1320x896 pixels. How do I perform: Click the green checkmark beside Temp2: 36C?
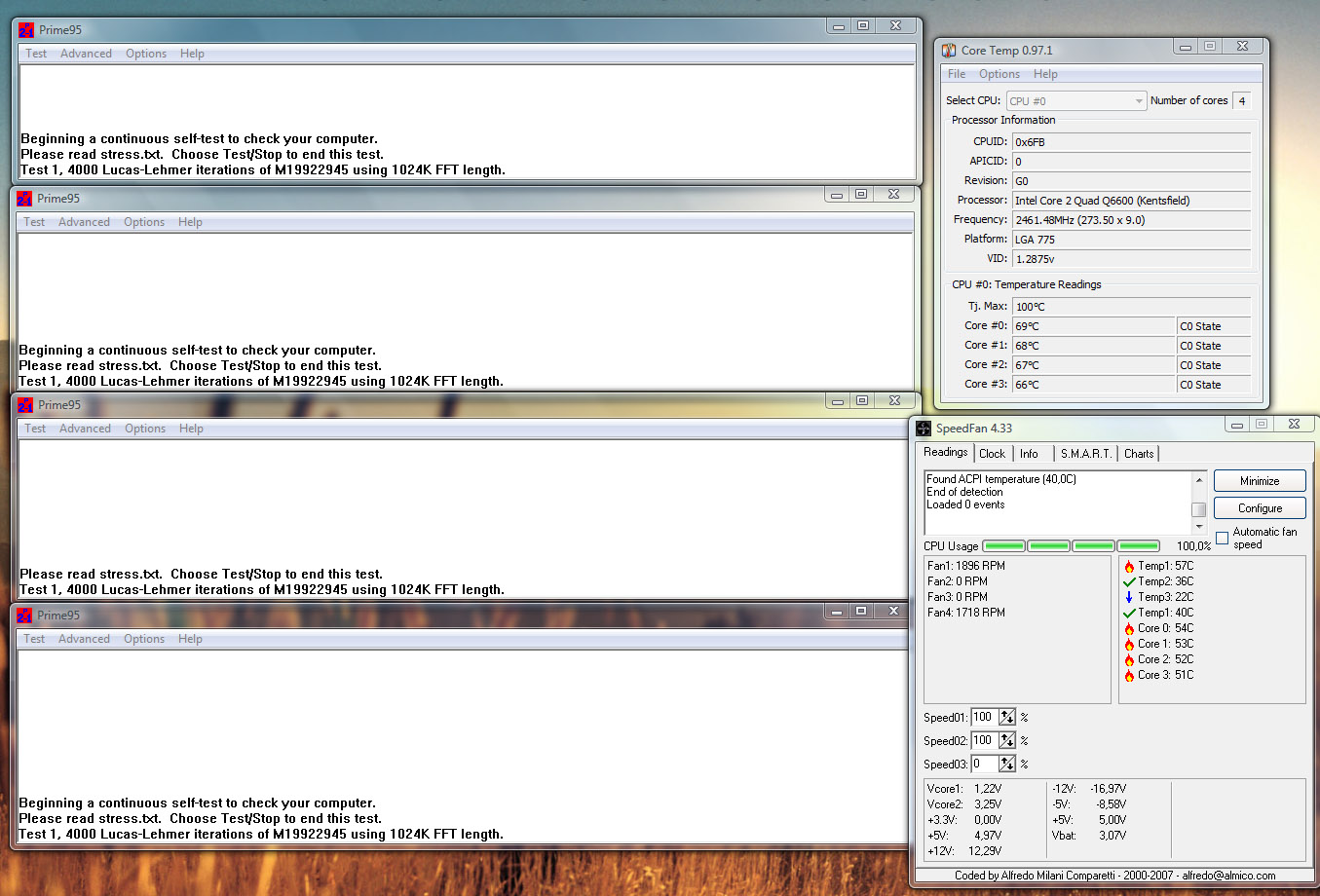coord(1129,581)
